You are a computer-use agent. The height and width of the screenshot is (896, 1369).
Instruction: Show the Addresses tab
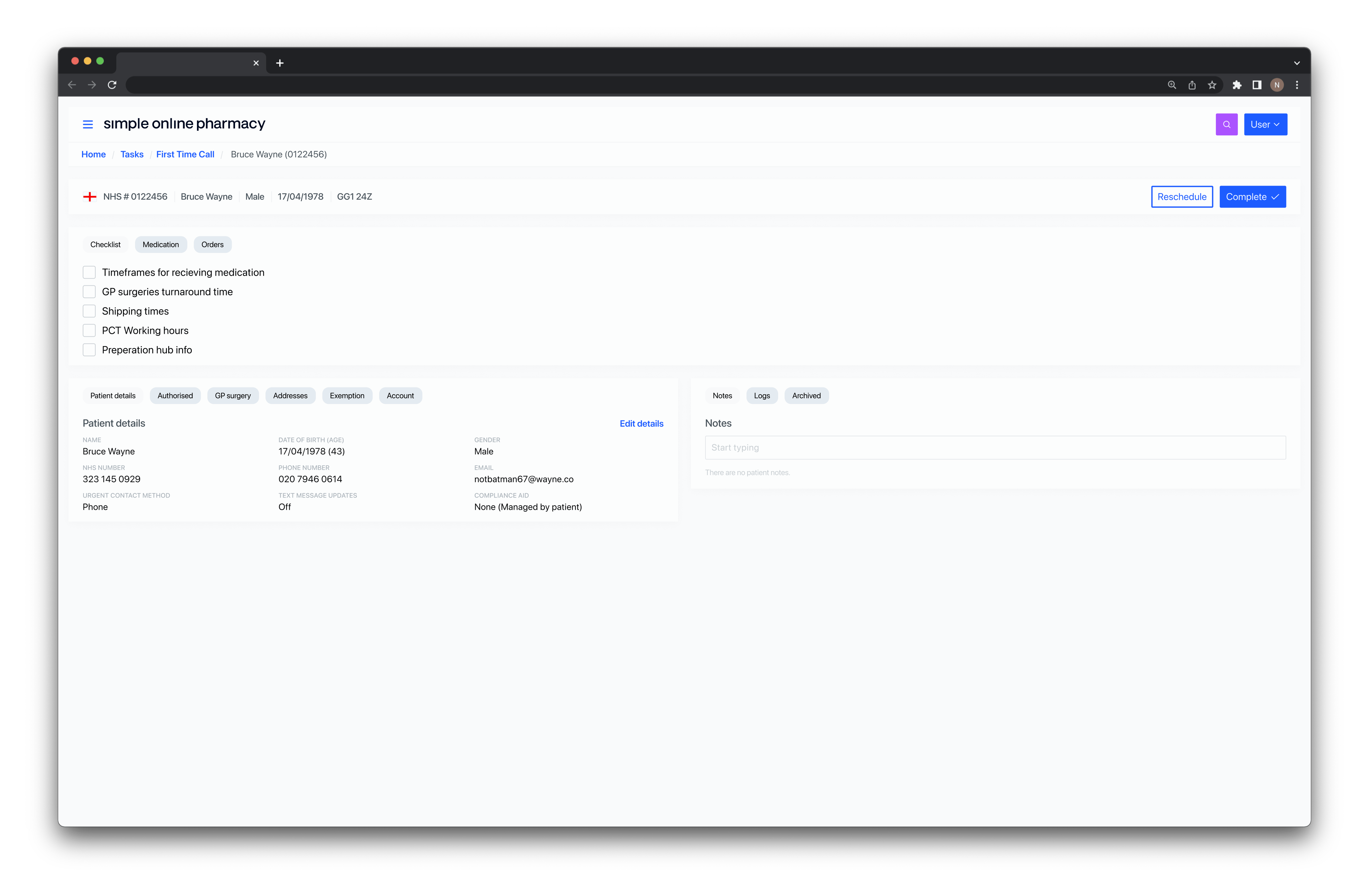click(x=290, y=396)
